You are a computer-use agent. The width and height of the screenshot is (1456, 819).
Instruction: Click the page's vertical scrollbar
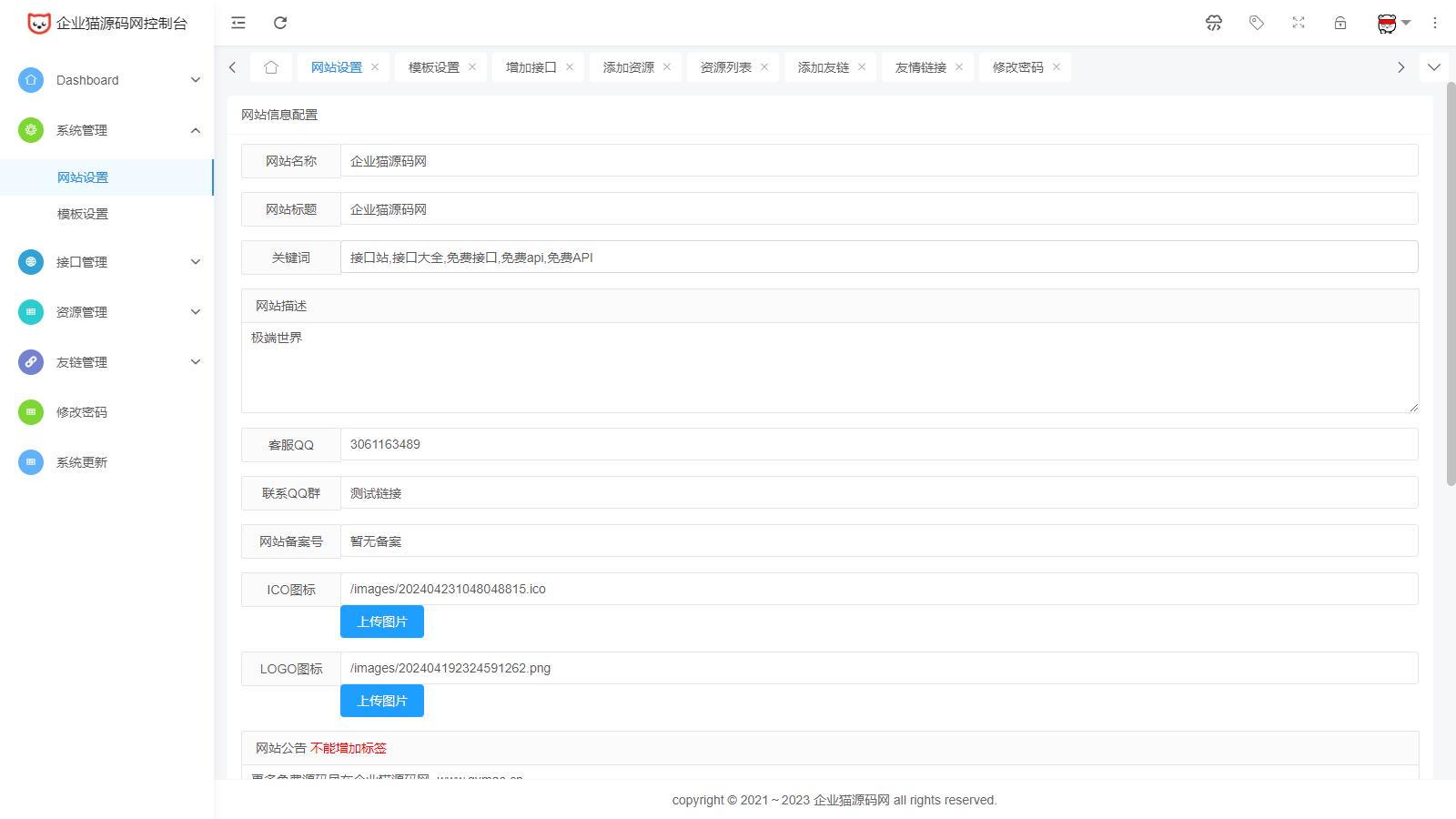[1451, 282]
